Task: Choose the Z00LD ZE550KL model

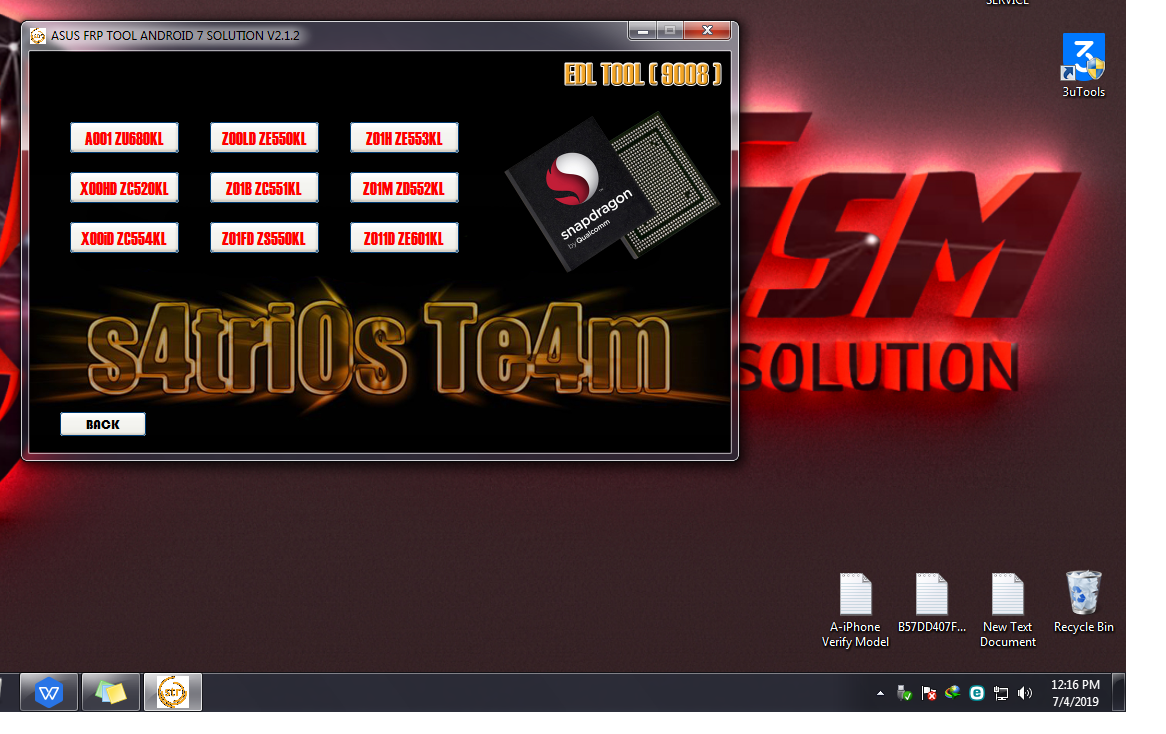Action: (x=264, y=138)
